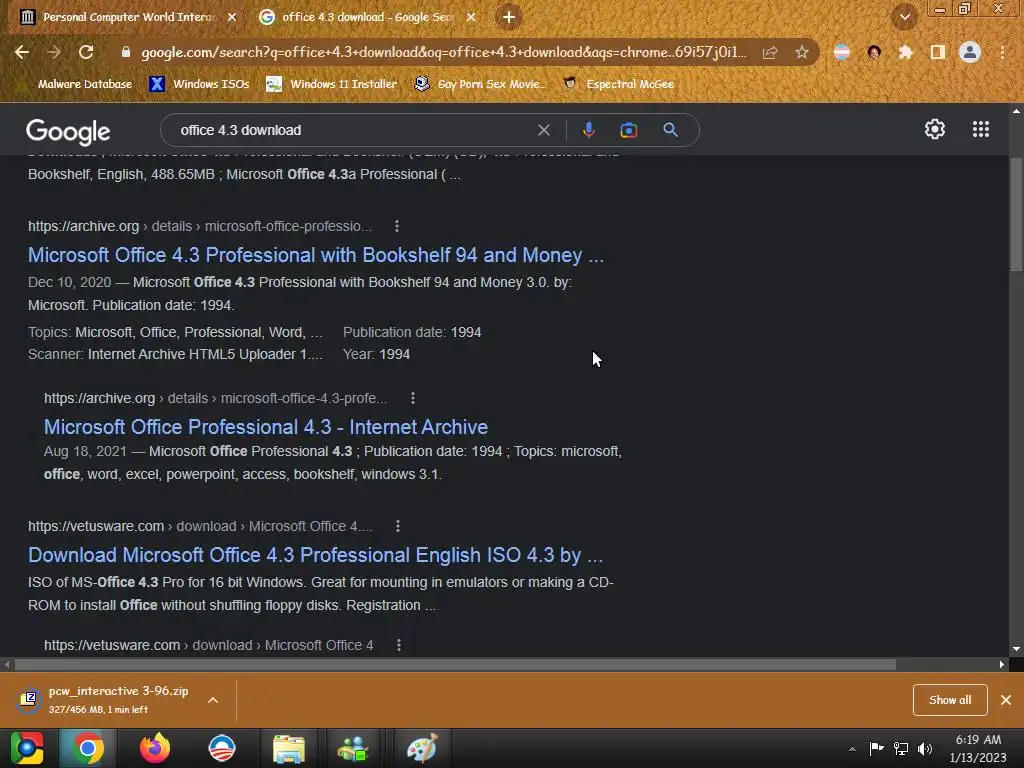Reload the current page
Viewport: 1024px width, 768px height.
point(86,52)
